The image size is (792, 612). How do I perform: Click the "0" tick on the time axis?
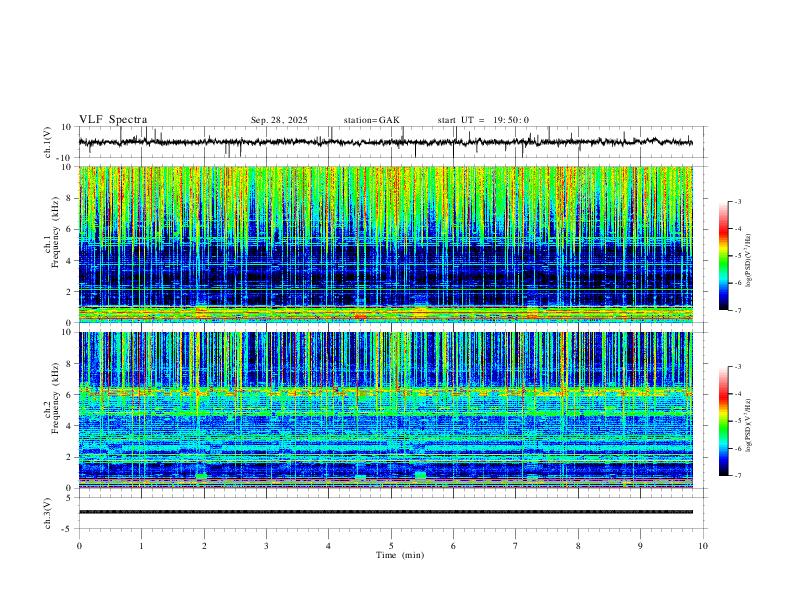coord(79,546)
